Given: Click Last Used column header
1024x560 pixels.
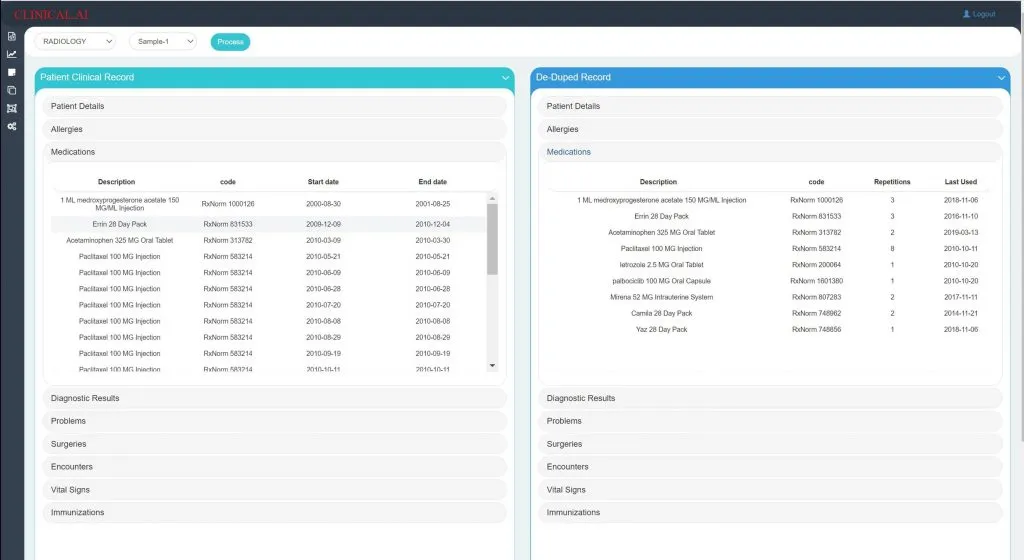Looking at the screenshot, I should pos(961,182).
